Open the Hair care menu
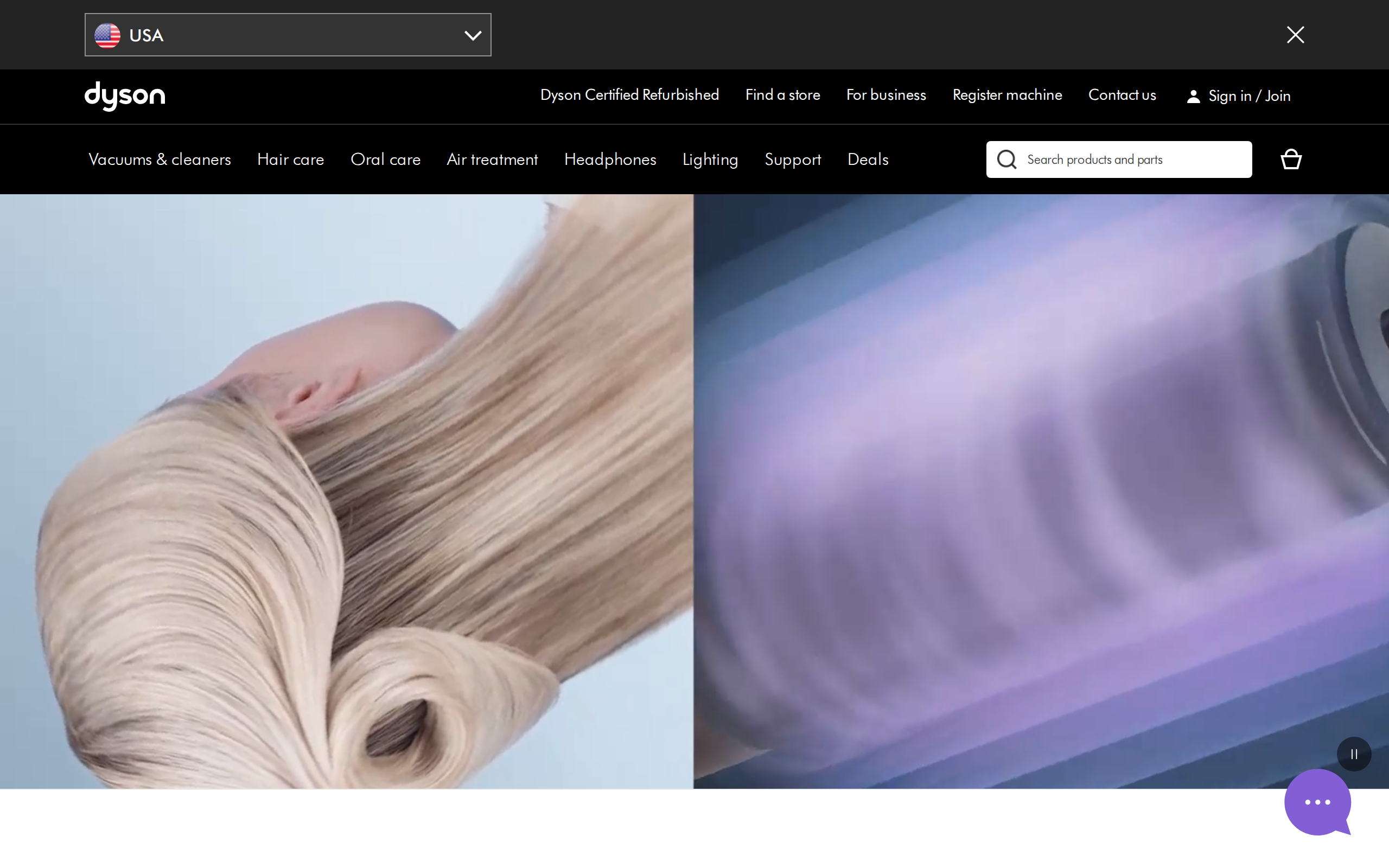Viewport: 1389px width, 868px height. click(x=290, y=159)
